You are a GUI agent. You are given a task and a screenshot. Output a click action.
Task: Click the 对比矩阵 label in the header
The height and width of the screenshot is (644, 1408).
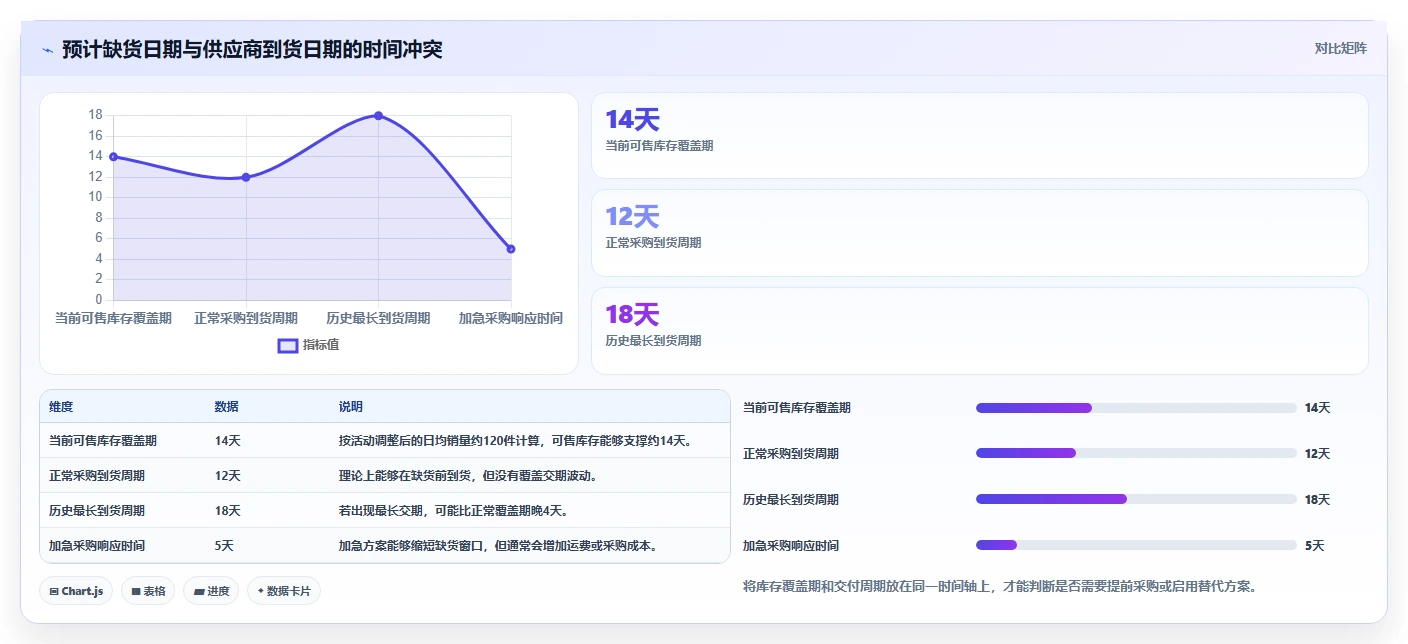[x=1340, y=48]
